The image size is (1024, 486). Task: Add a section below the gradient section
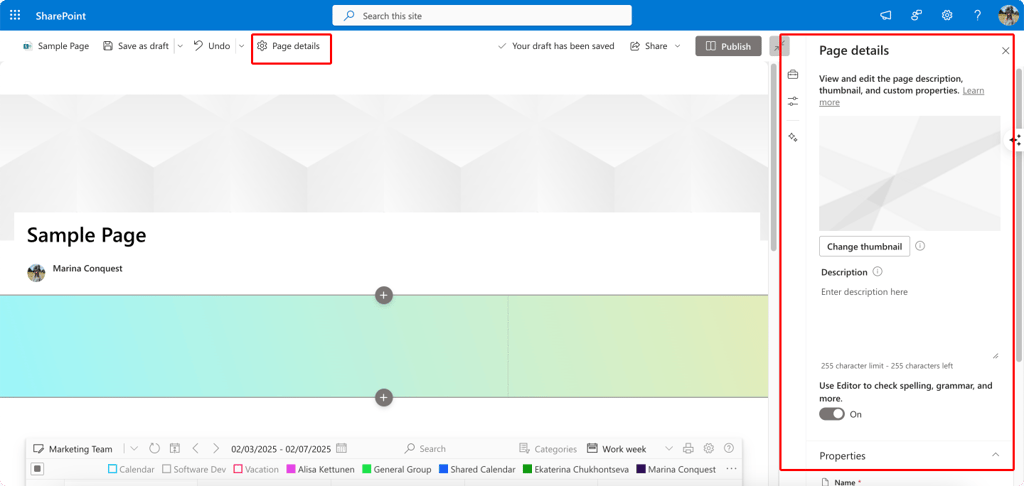(384, 397)
